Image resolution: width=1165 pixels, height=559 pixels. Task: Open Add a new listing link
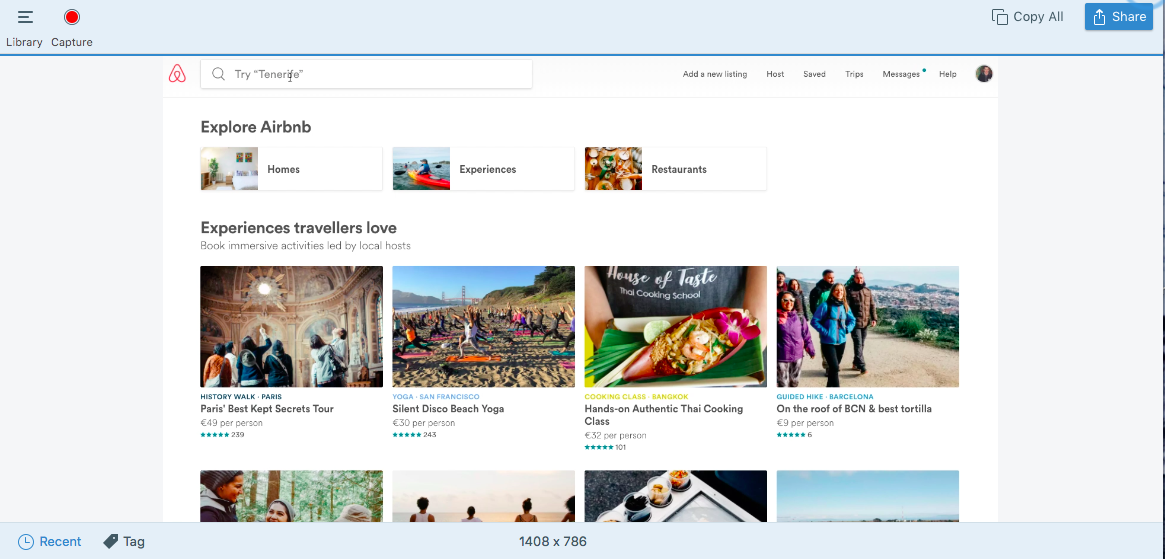tap(715, 74)
